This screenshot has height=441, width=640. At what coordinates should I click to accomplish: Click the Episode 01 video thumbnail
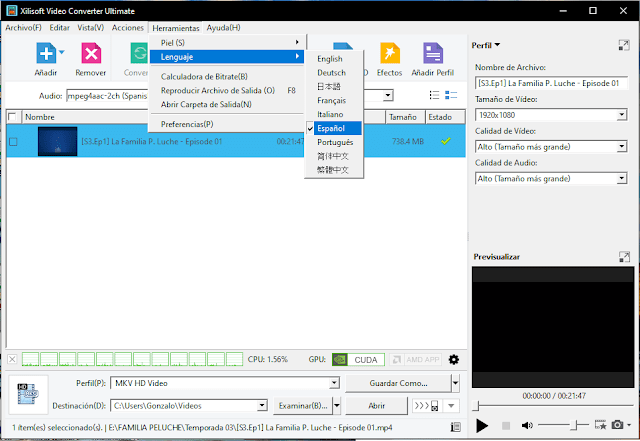click(58, 141)
